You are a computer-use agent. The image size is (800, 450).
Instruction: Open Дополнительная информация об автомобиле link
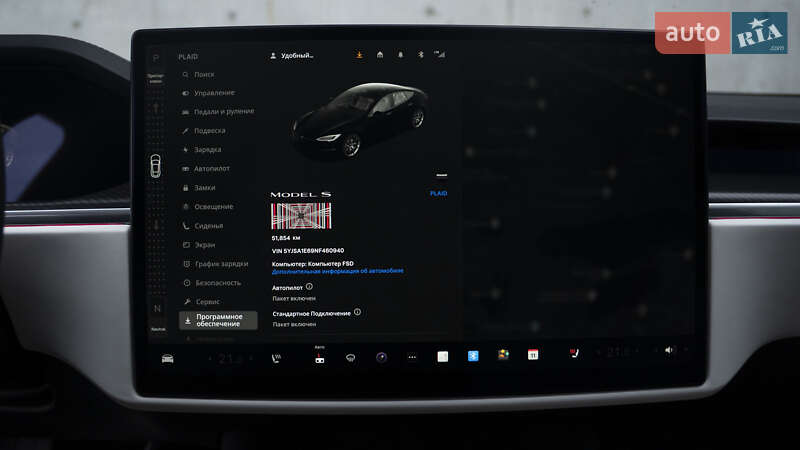[x=338, y=271]
